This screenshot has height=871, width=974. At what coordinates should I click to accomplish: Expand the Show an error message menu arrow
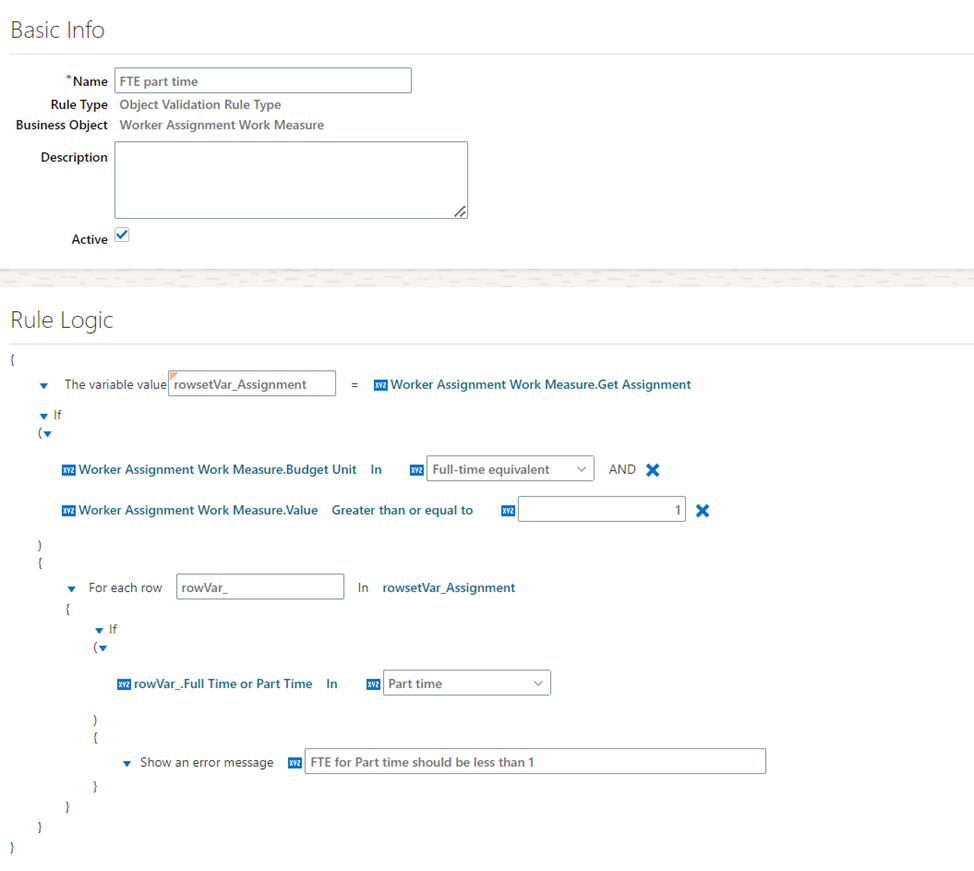pyautogui.click(x=127, y=764)
